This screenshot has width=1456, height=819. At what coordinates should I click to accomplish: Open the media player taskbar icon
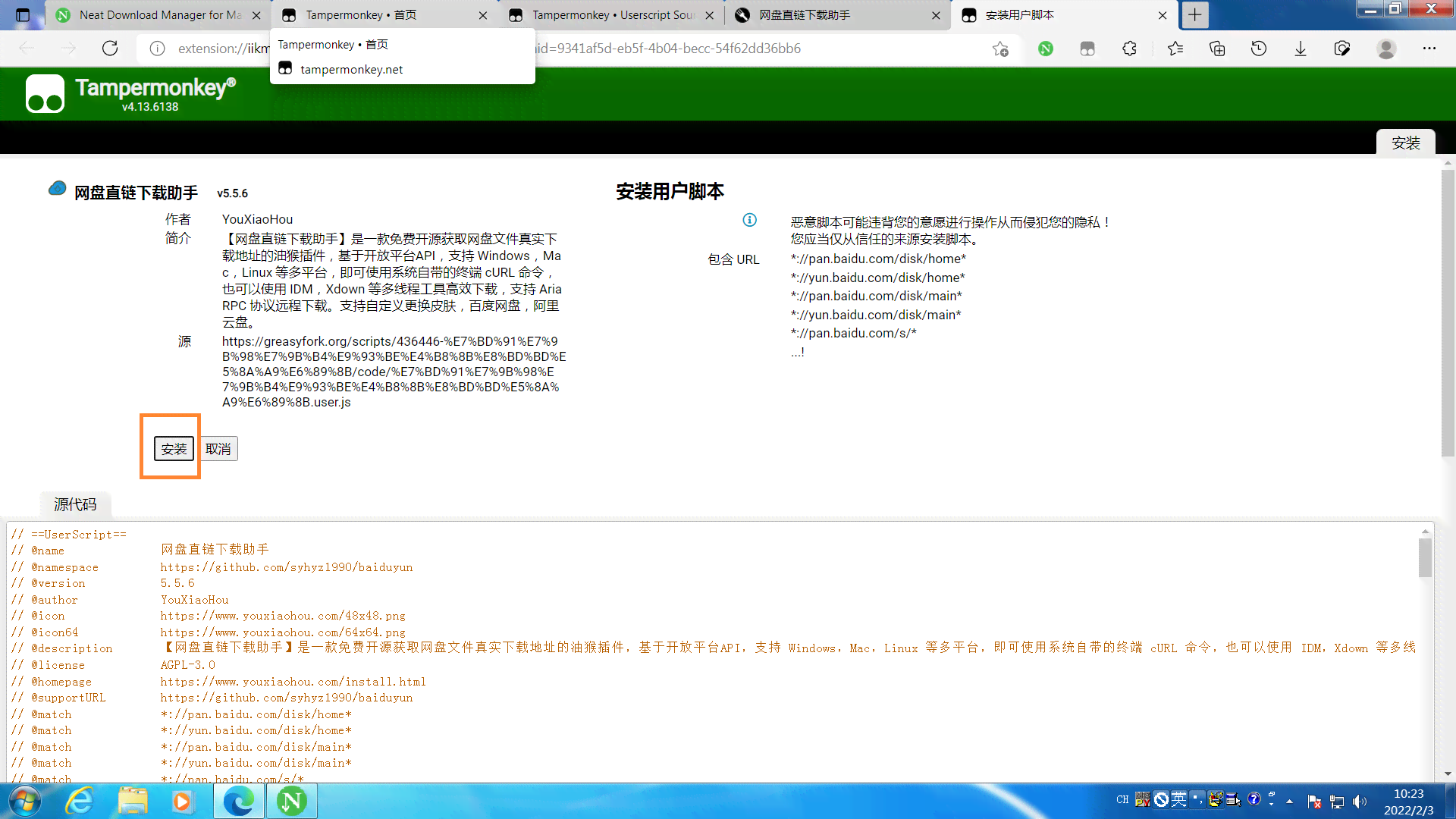coord(182,801)
